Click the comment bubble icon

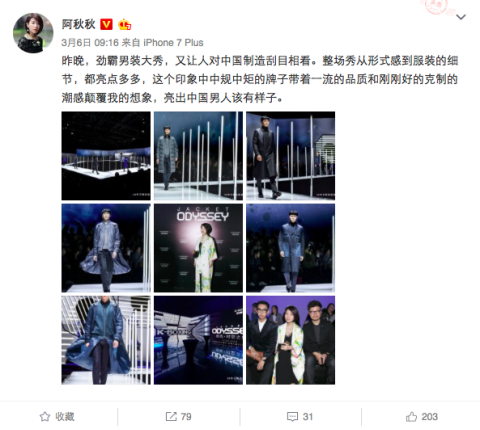tap(292, 417)
